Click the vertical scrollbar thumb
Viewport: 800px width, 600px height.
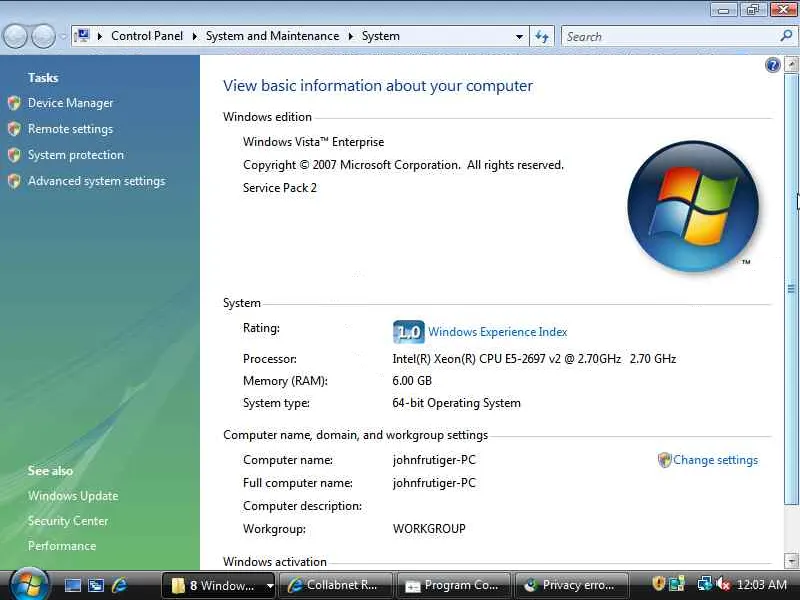coord(791,289)
